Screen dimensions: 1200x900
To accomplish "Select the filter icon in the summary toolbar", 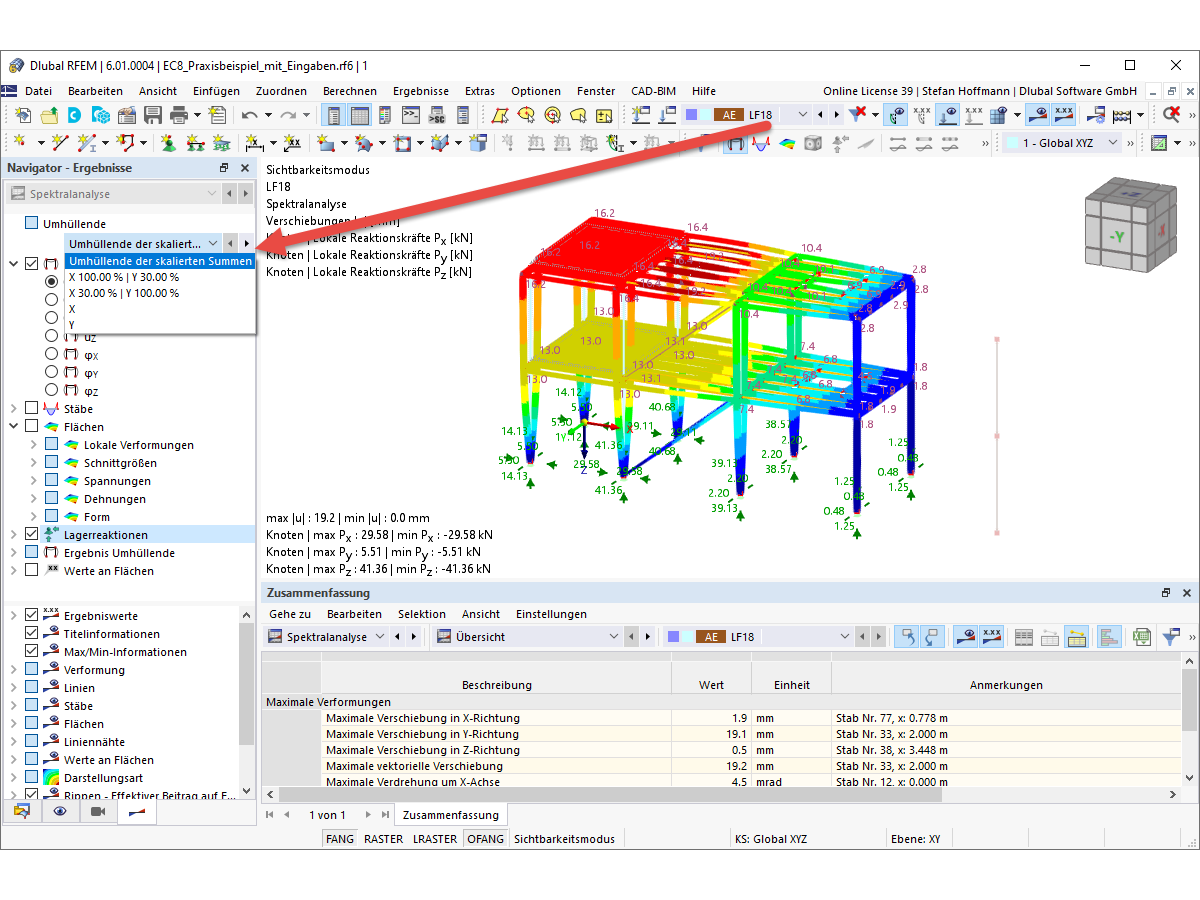I will 1171,638.
